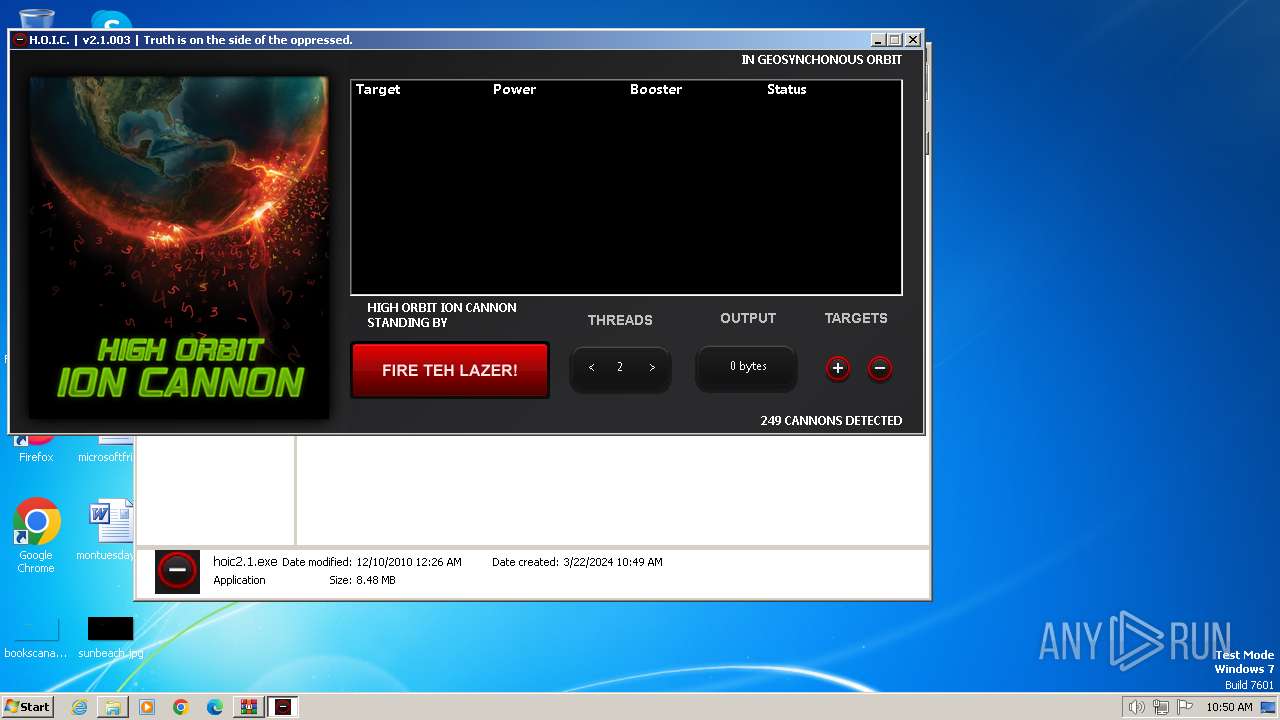Click the Status column header
The image size is (1280, 720).
tap(786, 89)
